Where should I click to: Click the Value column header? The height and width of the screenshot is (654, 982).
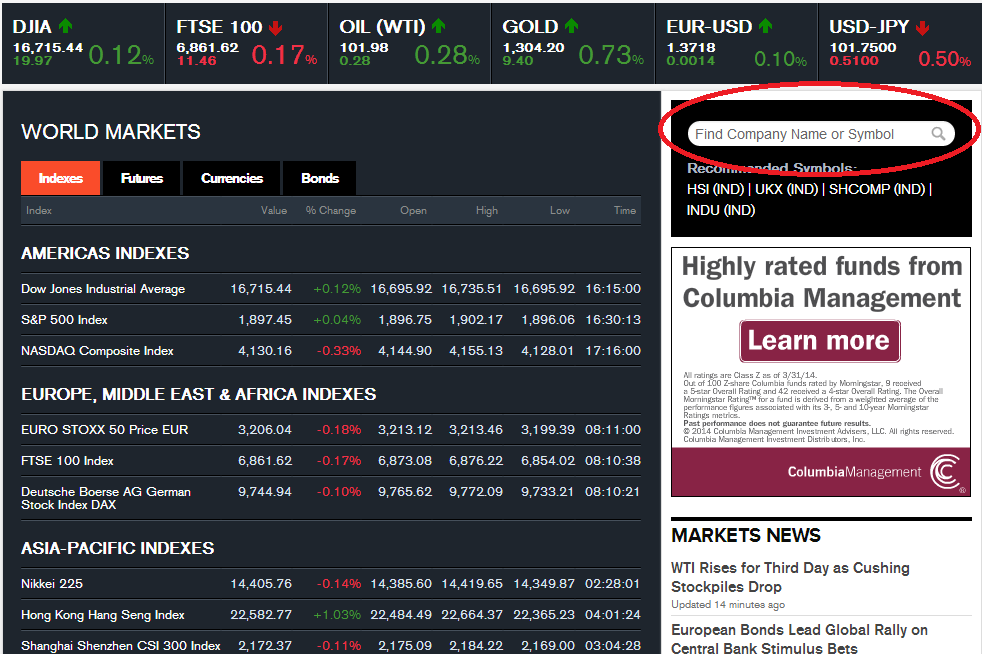coord(274,210)
